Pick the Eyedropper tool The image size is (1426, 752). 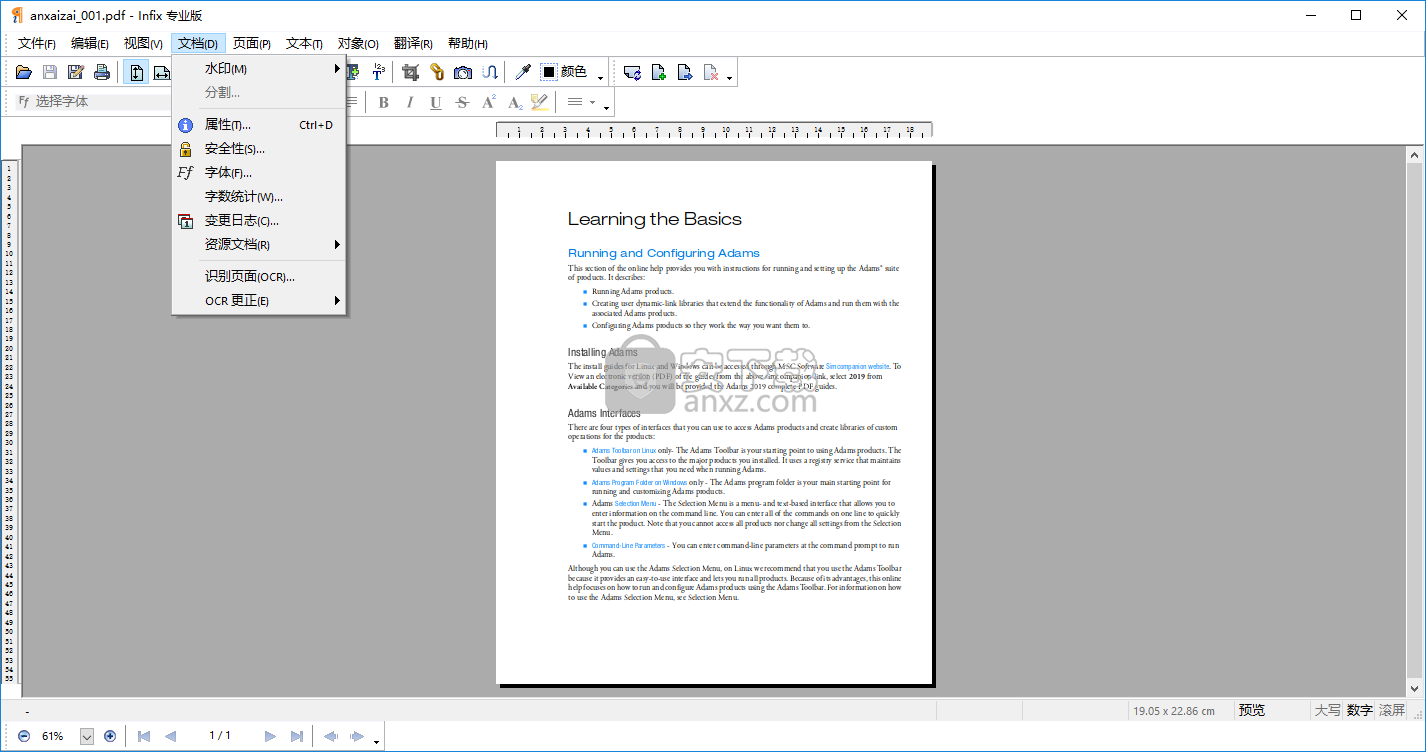pos(522,72)
